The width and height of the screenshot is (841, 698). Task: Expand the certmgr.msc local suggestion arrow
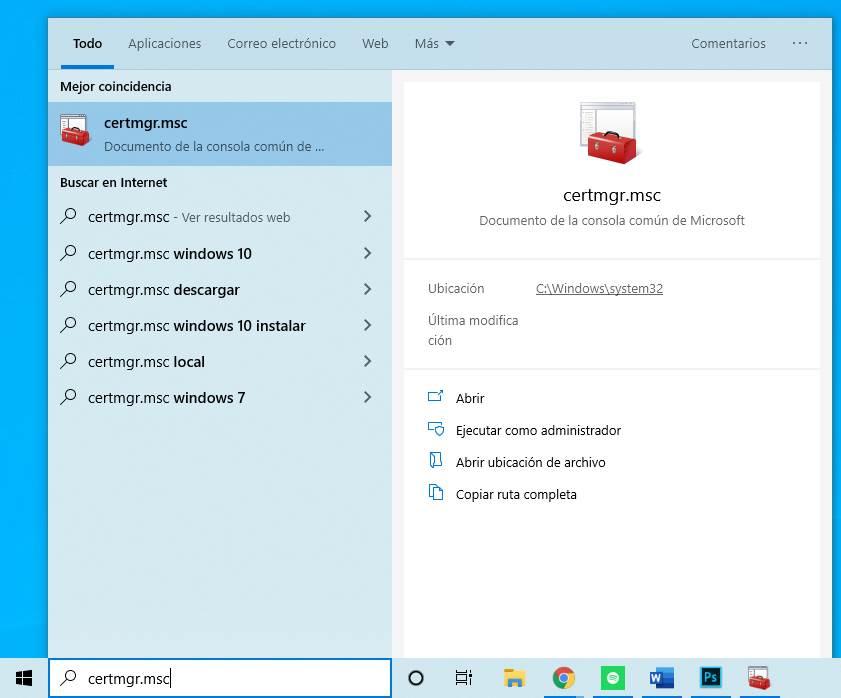pyautogui.click(x=367, y=361)
